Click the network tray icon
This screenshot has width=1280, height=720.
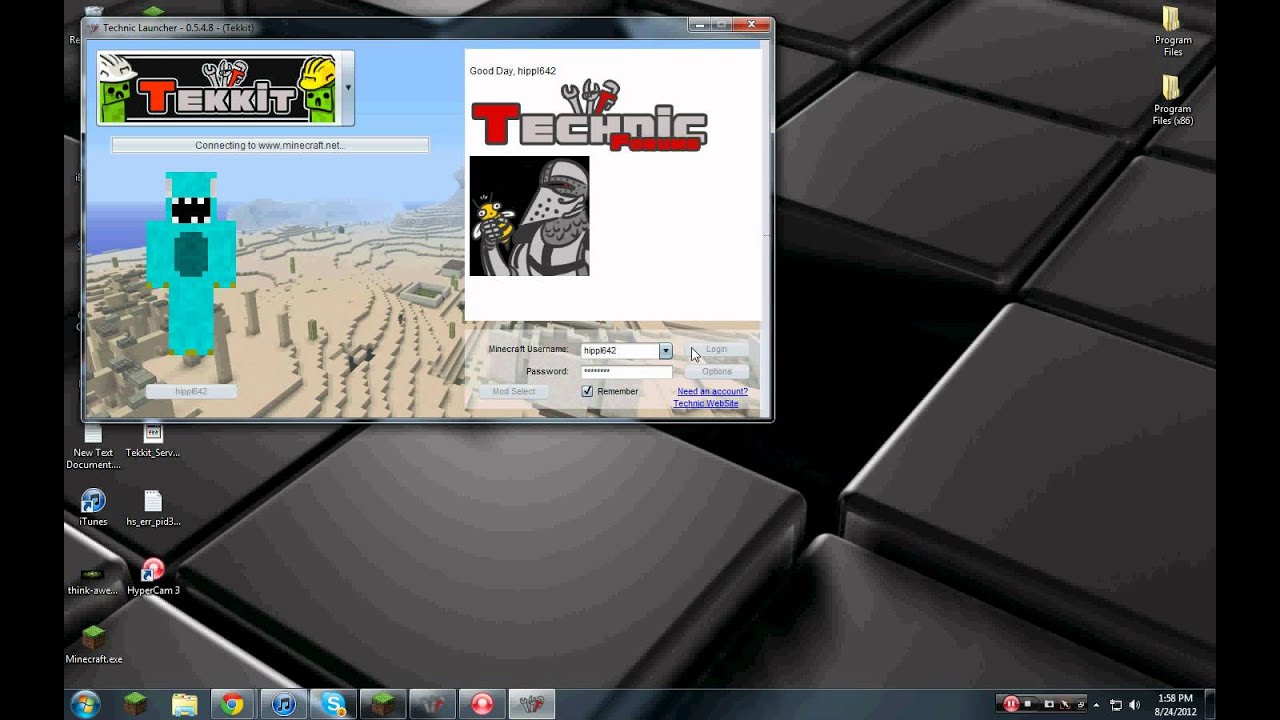1116,705
